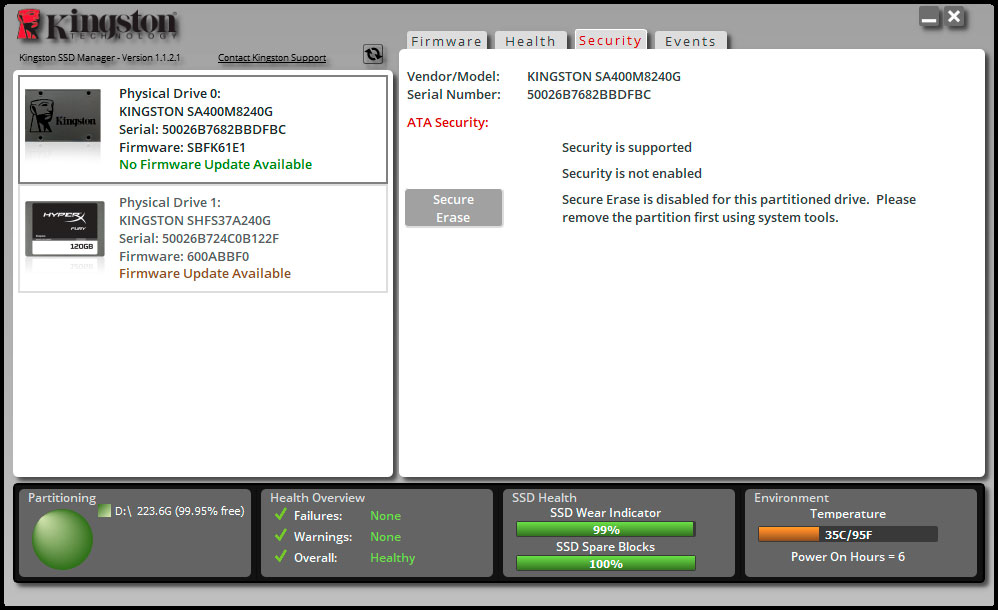This screenshot has width=998, height=610.
Task: Click the Vendor/Model value KINGSTON SA400M8240G
Action: point(604,76)
